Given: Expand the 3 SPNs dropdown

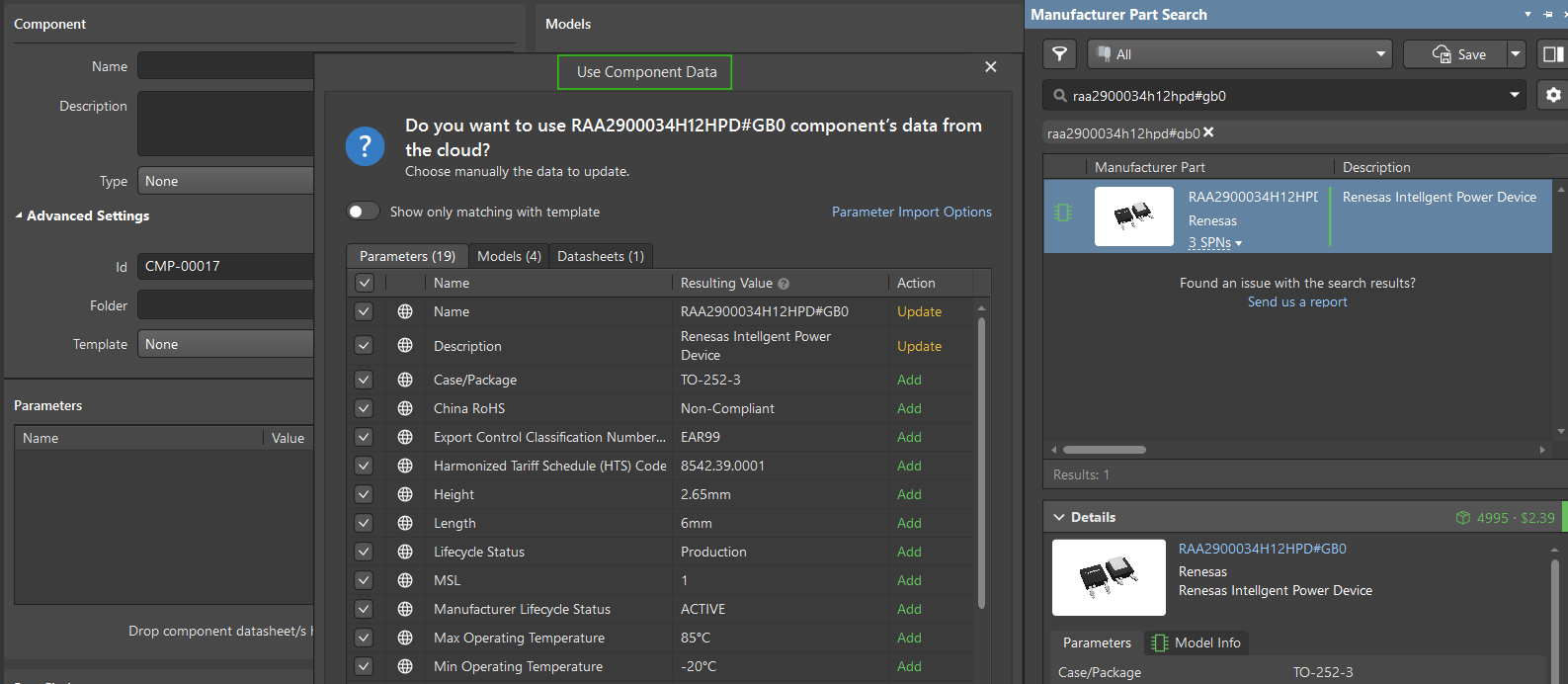Looking at the screenshot, I should coord(1214,243).
